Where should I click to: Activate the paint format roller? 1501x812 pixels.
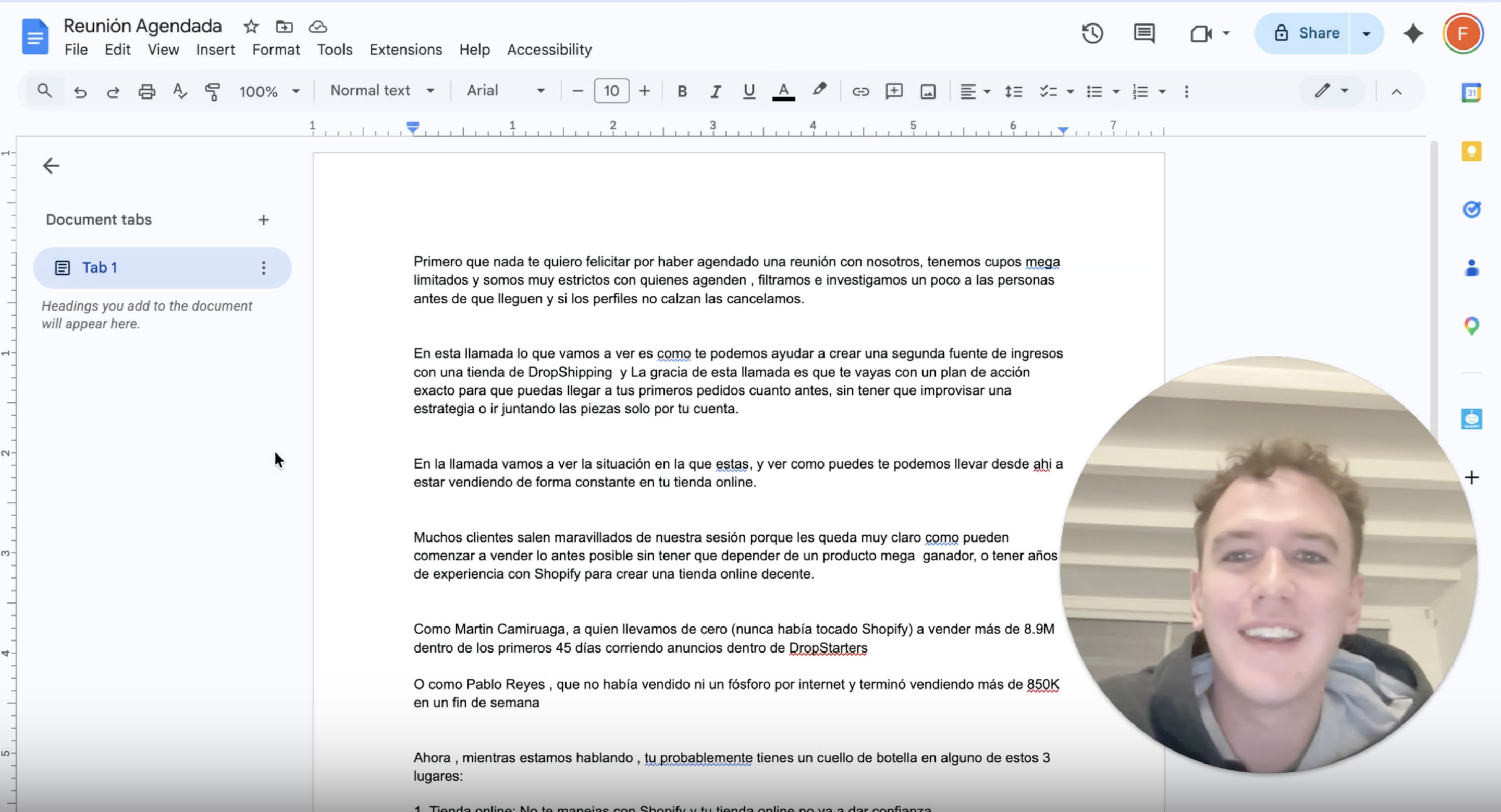tap(213, 91)
